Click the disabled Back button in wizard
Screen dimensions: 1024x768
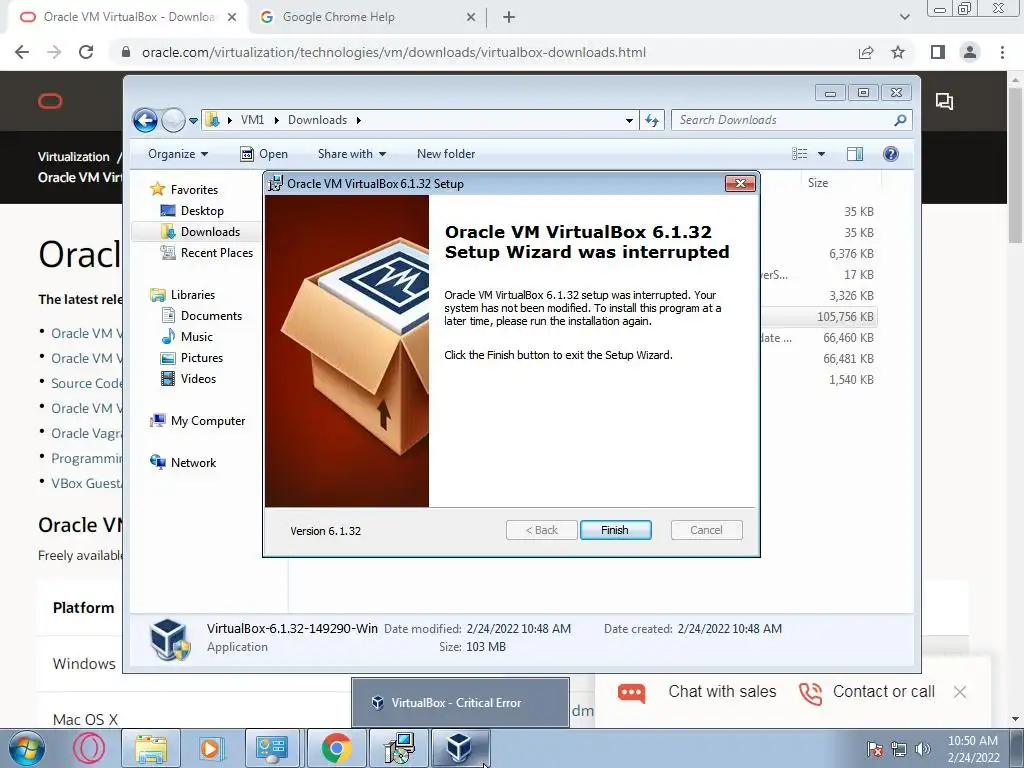pyautogui.click(x=541, y=530)
